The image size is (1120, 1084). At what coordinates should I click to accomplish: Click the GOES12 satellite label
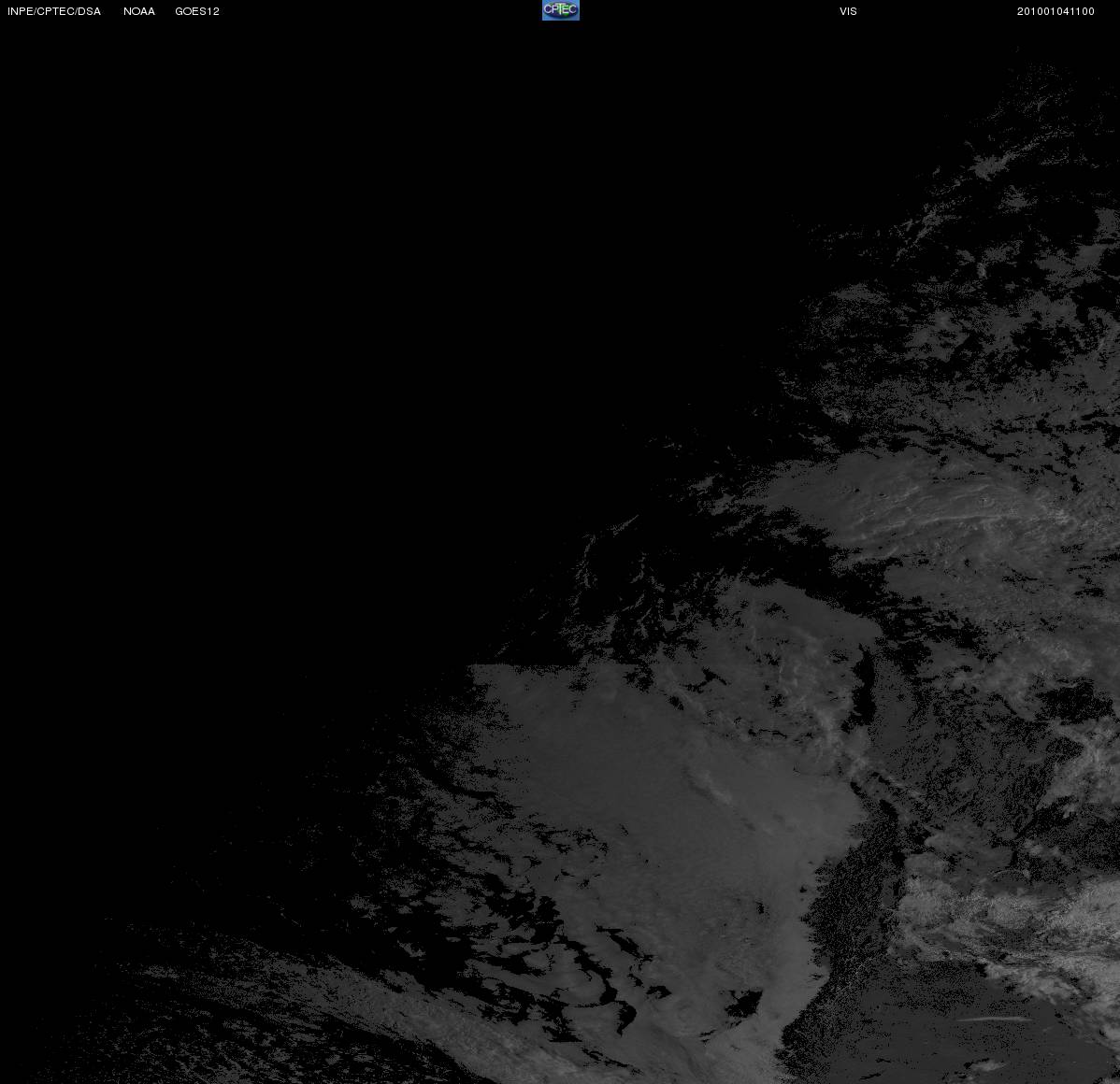point(197,11)
